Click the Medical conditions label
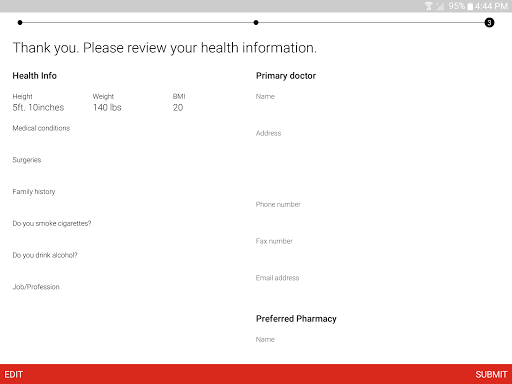The height and width of the screenshot is (384, 512). [x=41, y=128]
